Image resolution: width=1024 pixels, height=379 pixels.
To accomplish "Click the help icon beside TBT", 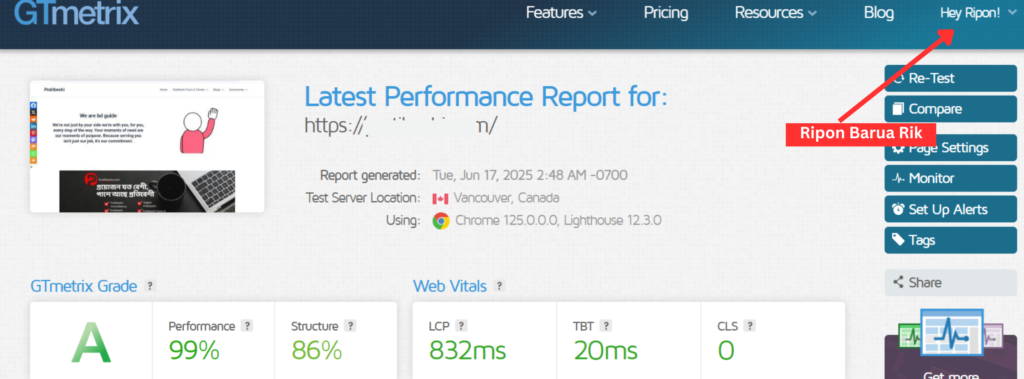I will coord(606,326).
